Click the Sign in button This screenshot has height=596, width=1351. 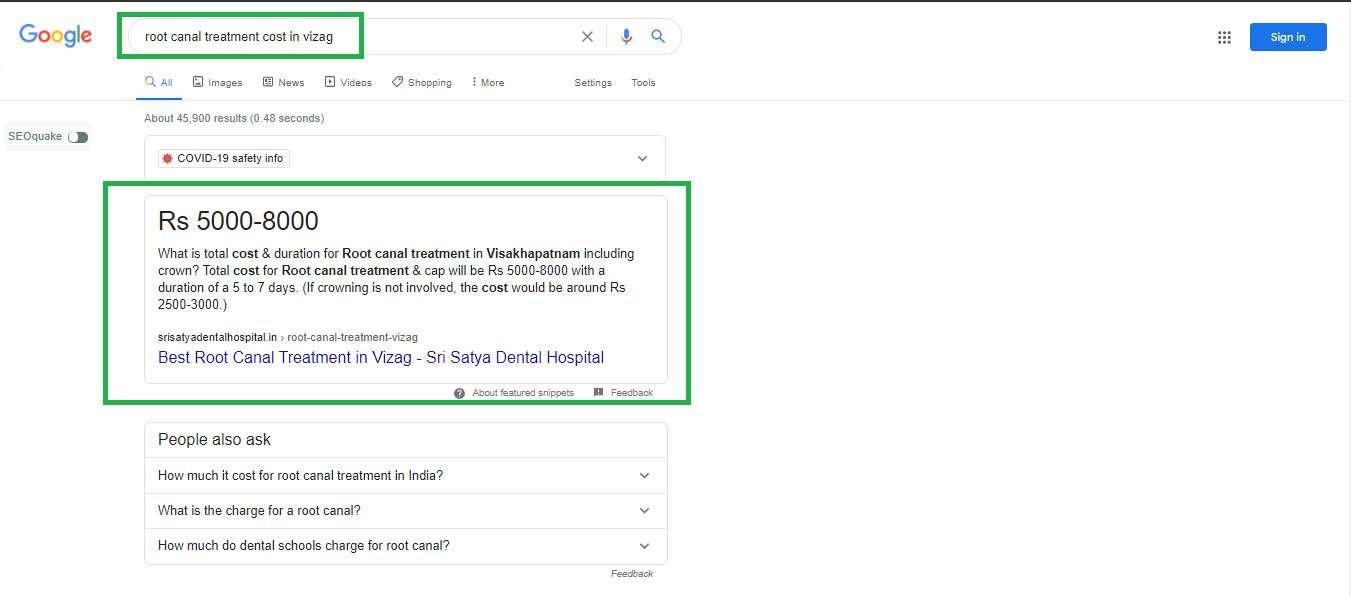point(1288,37)
